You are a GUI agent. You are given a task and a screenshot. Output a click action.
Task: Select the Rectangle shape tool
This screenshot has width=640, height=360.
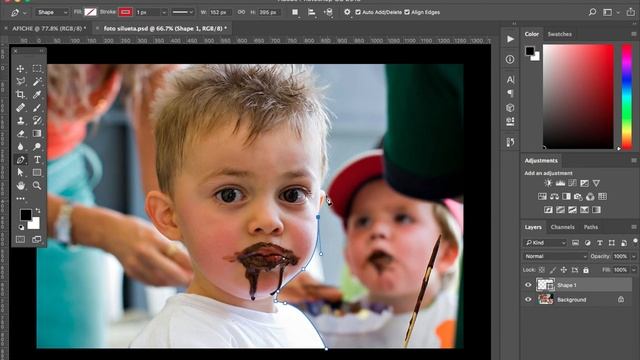coord(37,172)
